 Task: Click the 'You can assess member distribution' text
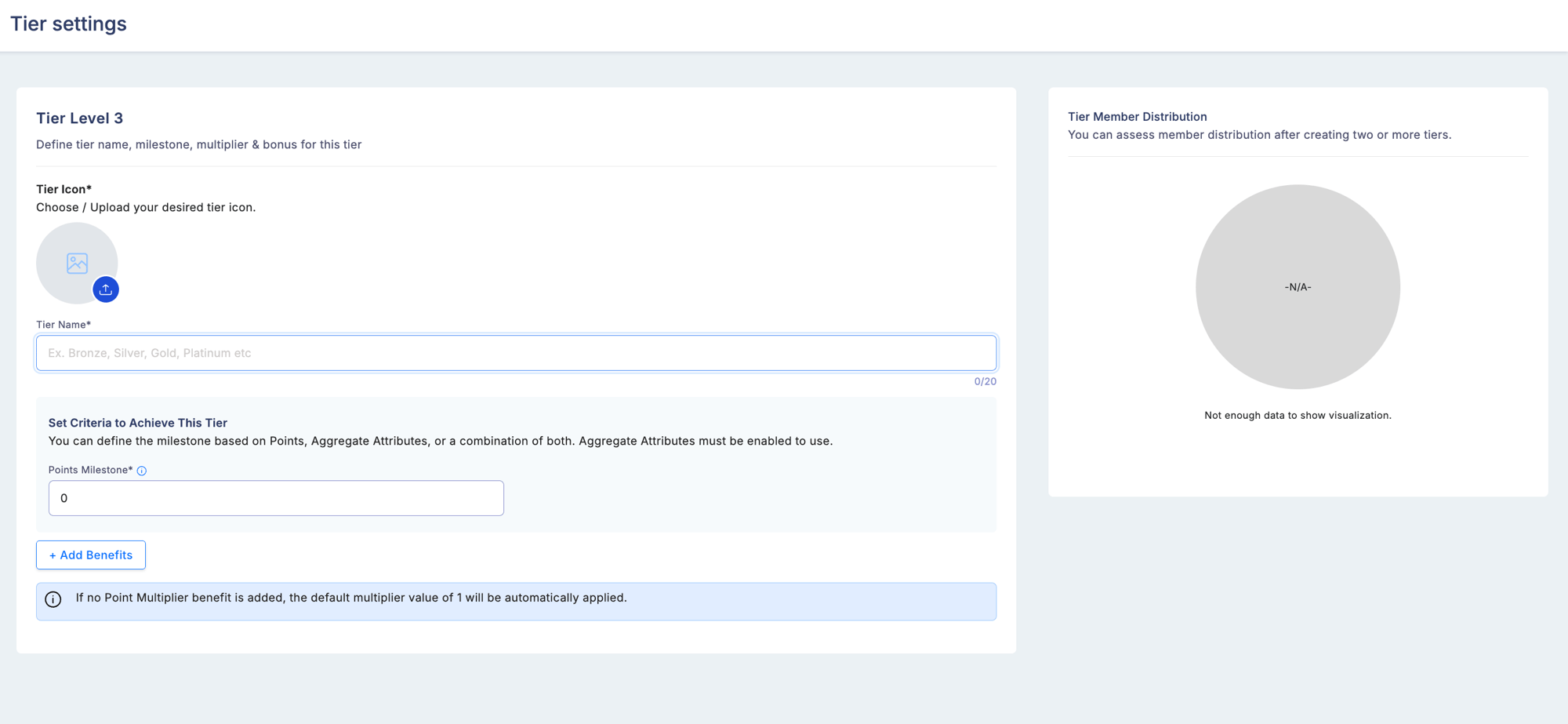(1259, 135)
